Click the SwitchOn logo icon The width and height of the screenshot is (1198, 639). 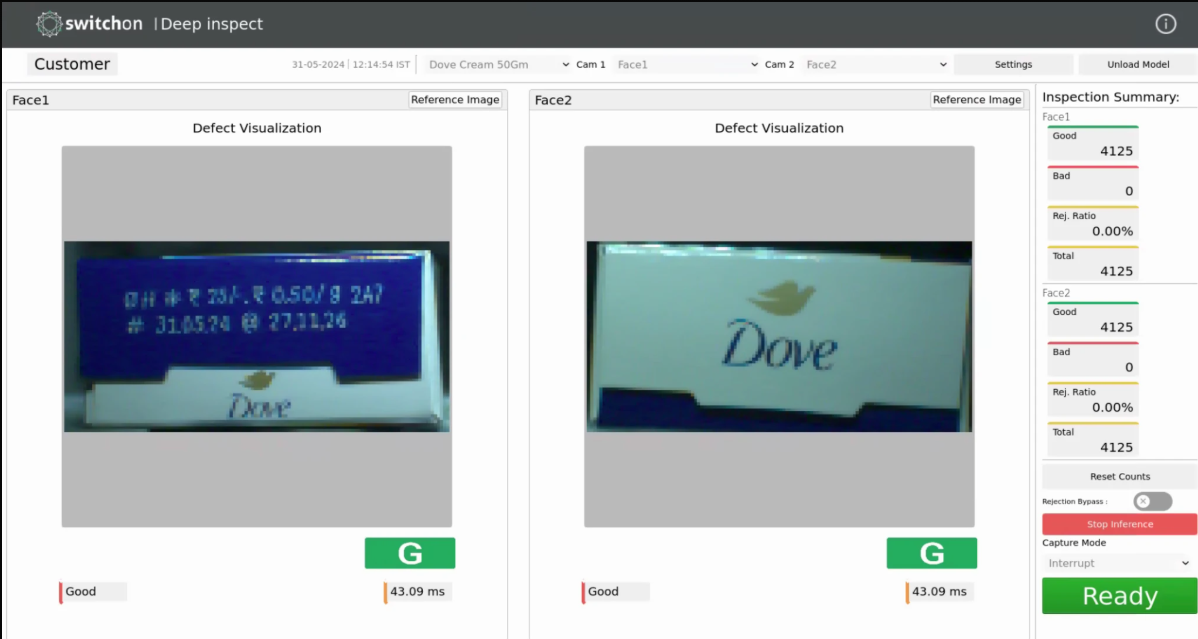coord(49,24)
